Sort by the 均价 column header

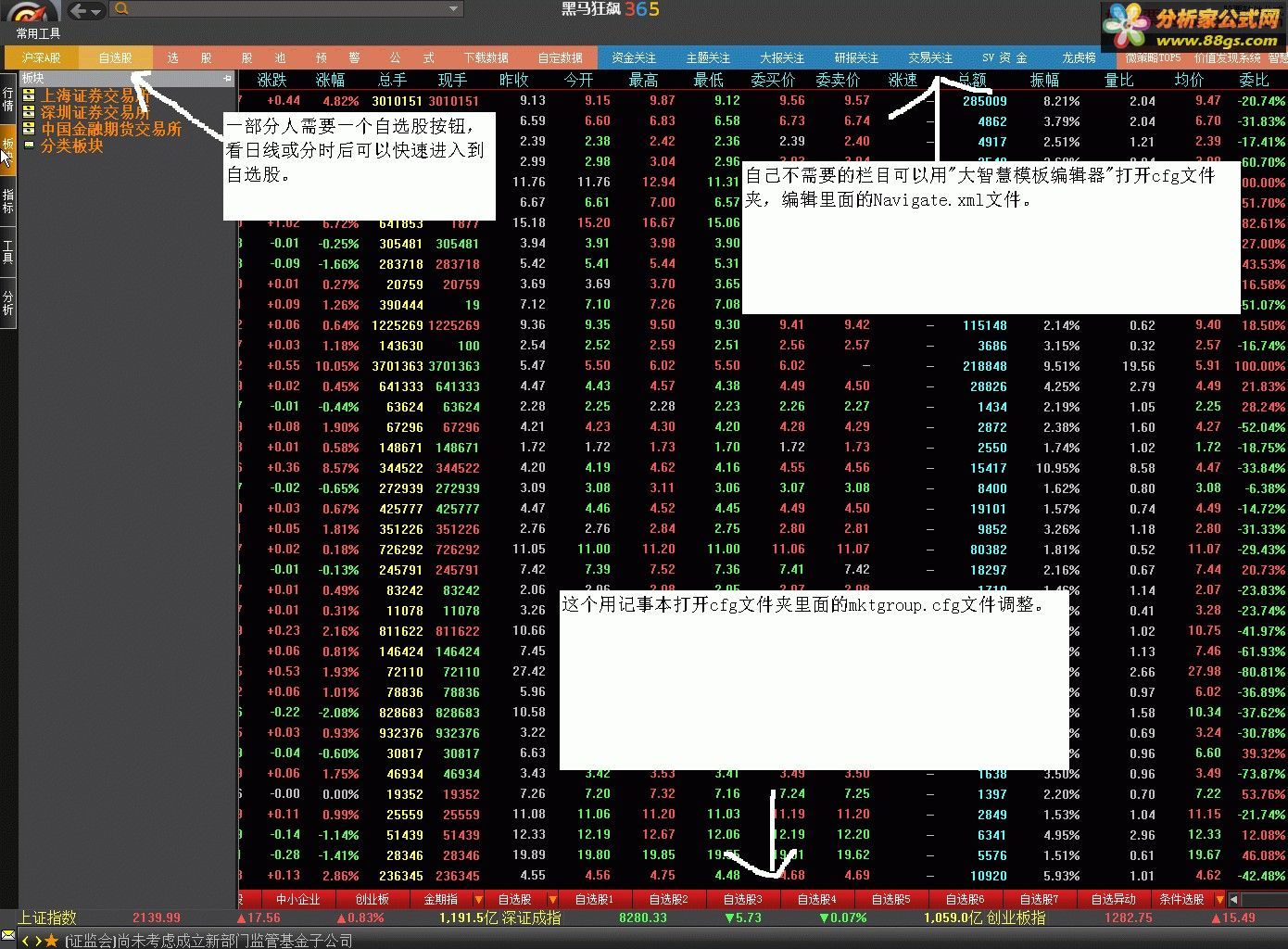click(x=1189, y=80)
